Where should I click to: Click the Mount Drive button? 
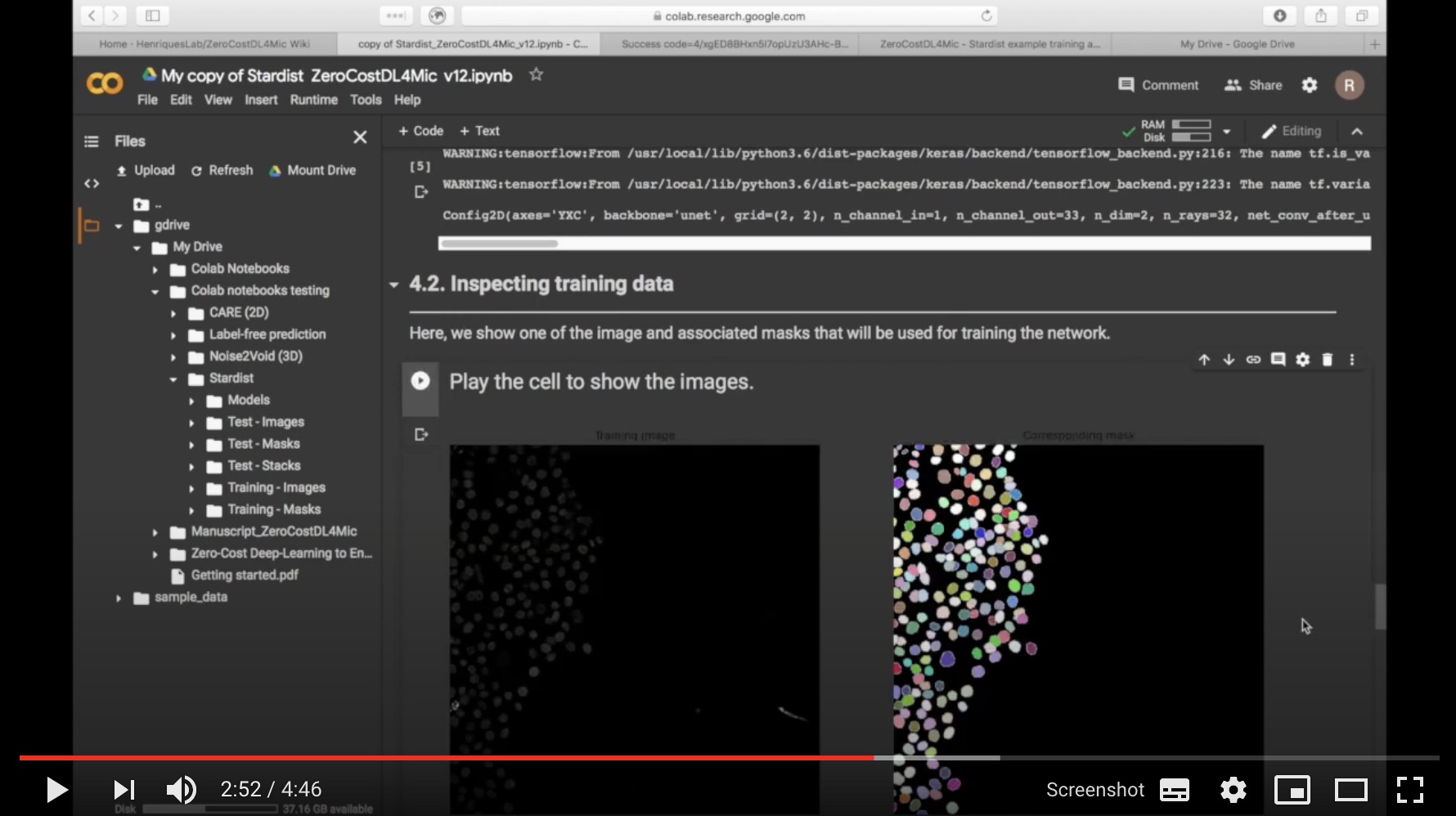pos(312,170)
